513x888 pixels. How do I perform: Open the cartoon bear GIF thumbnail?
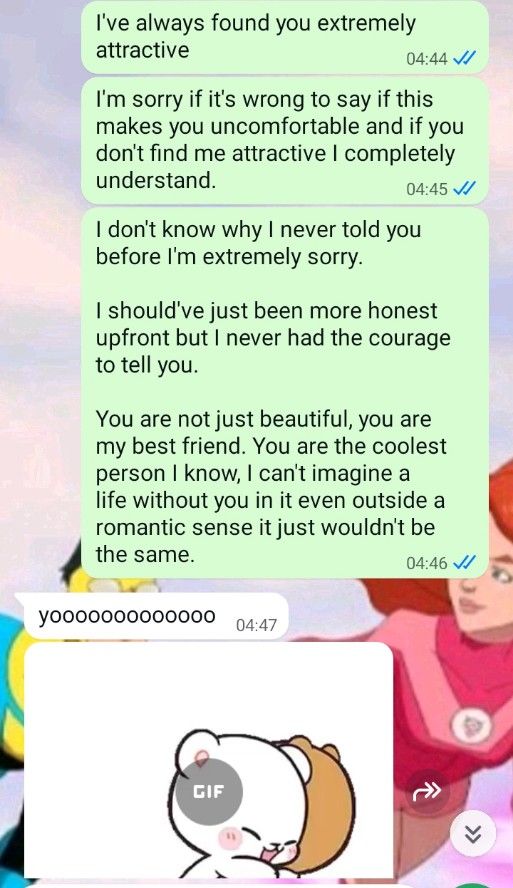tap(209, 760)
